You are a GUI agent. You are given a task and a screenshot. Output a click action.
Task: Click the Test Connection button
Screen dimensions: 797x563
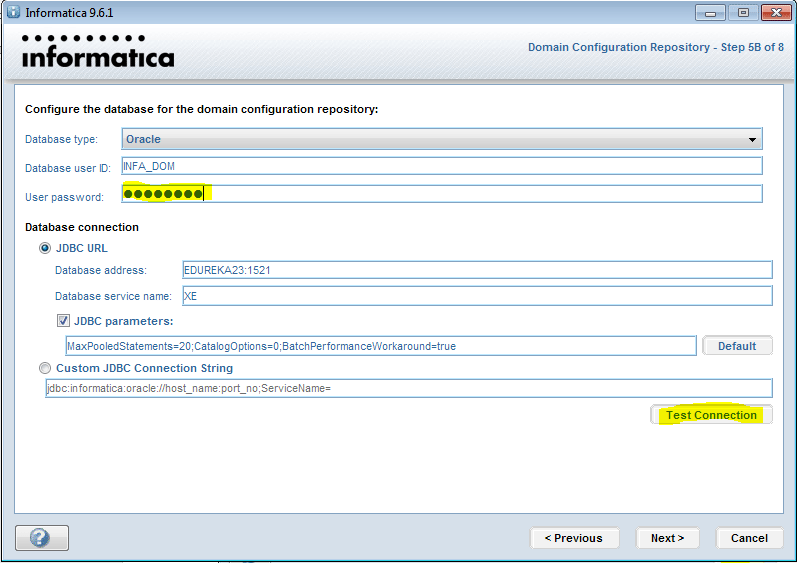tap(711, 415)
